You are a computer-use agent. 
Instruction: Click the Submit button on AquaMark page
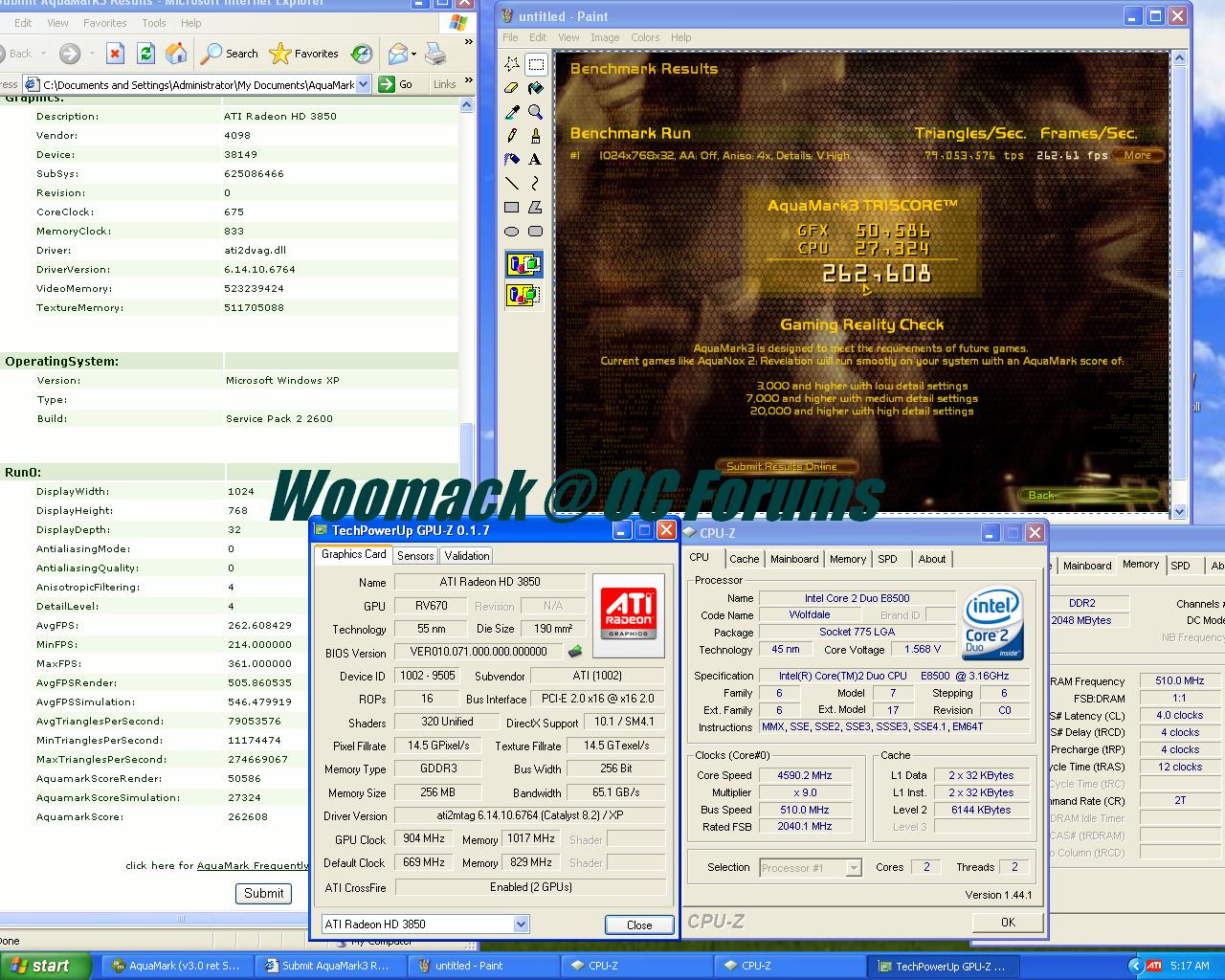[263, 893]
